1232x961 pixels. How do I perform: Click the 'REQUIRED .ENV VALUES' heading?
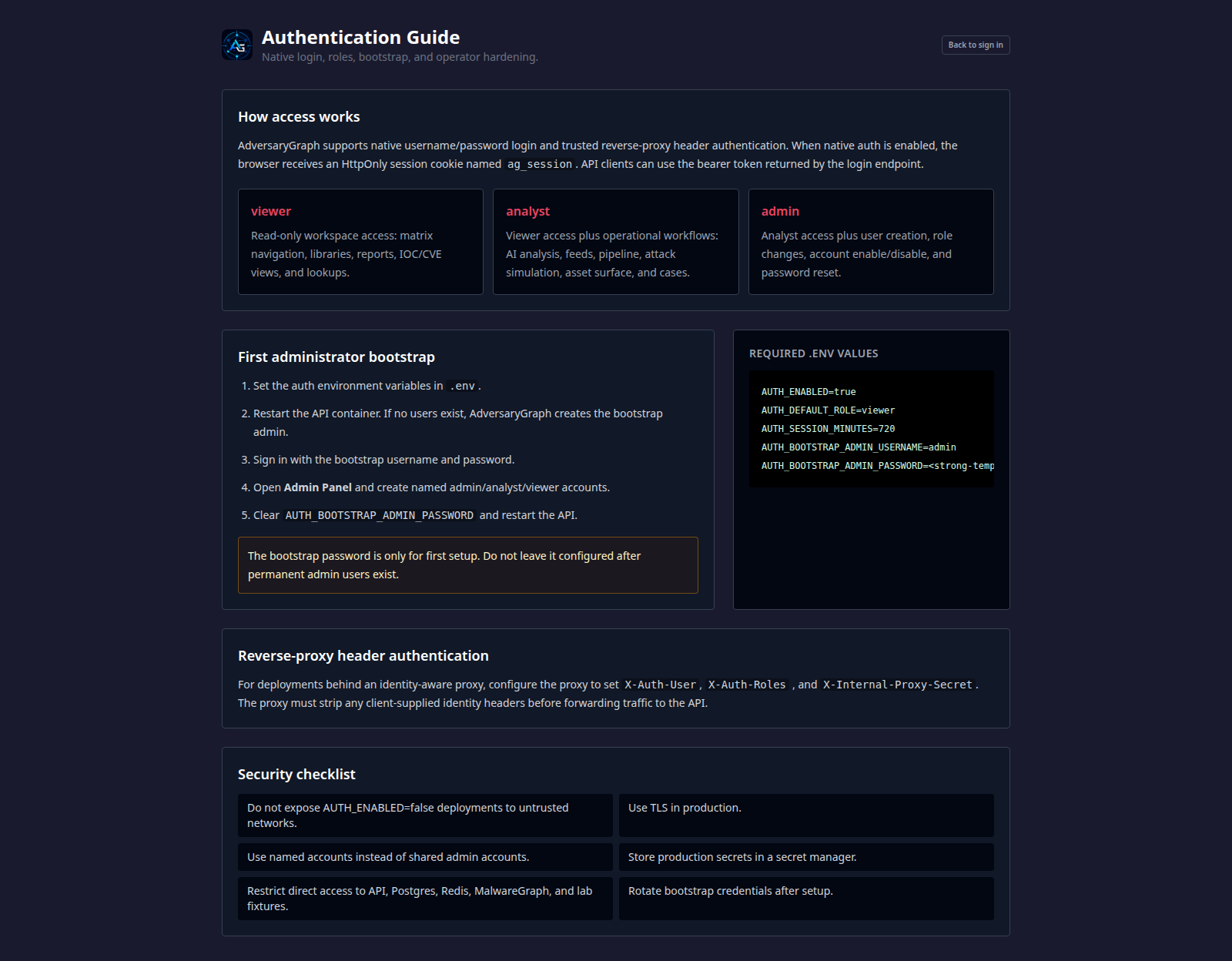point(814,353)
